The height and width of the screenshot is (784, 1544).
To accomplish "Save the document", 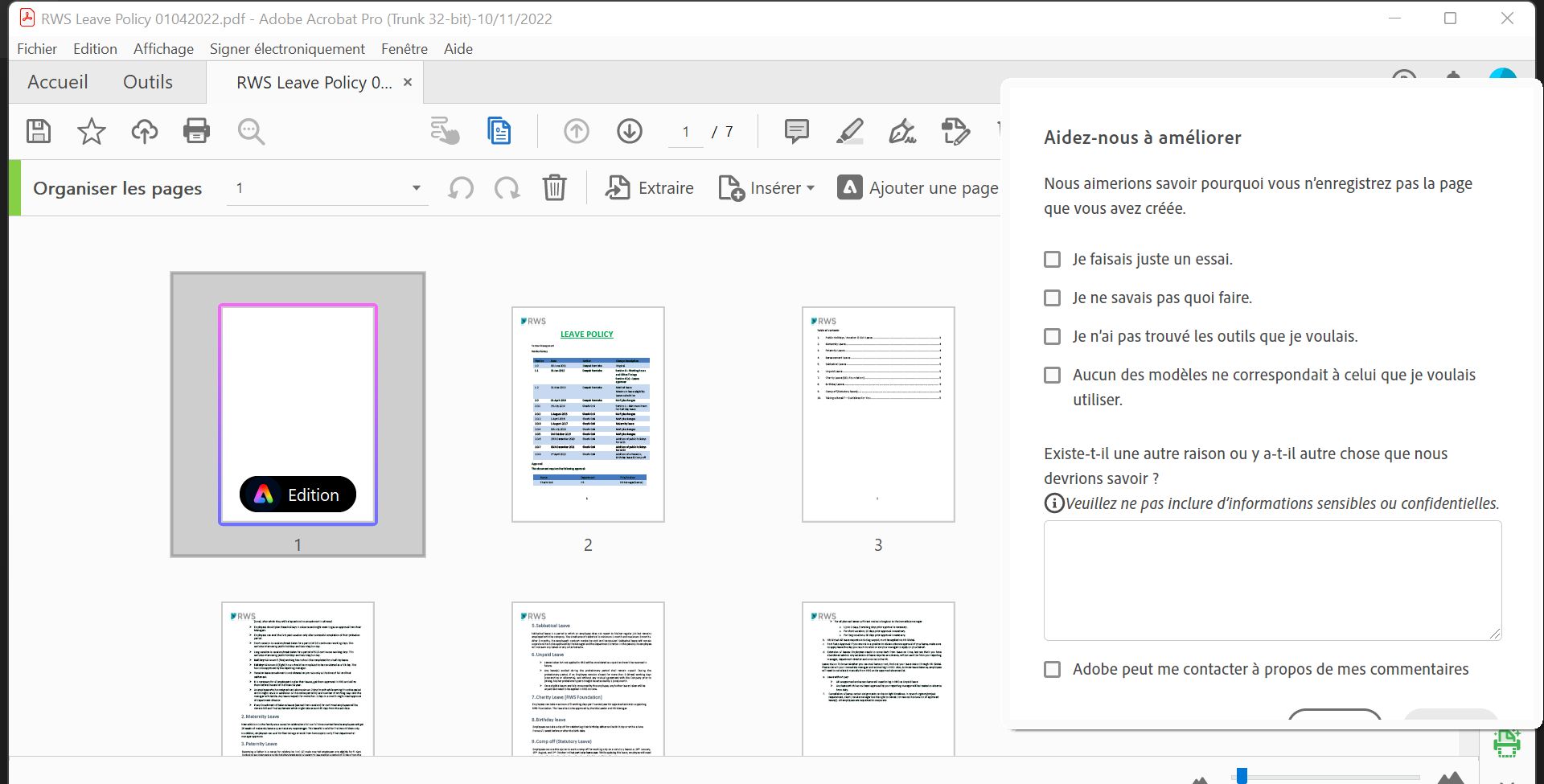I will pyautogui.click(x=37, y=131).
